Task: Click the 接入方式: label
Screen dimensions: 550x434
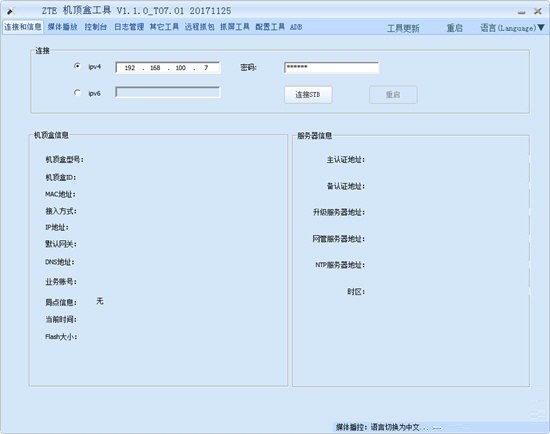Action: [61, 211]
